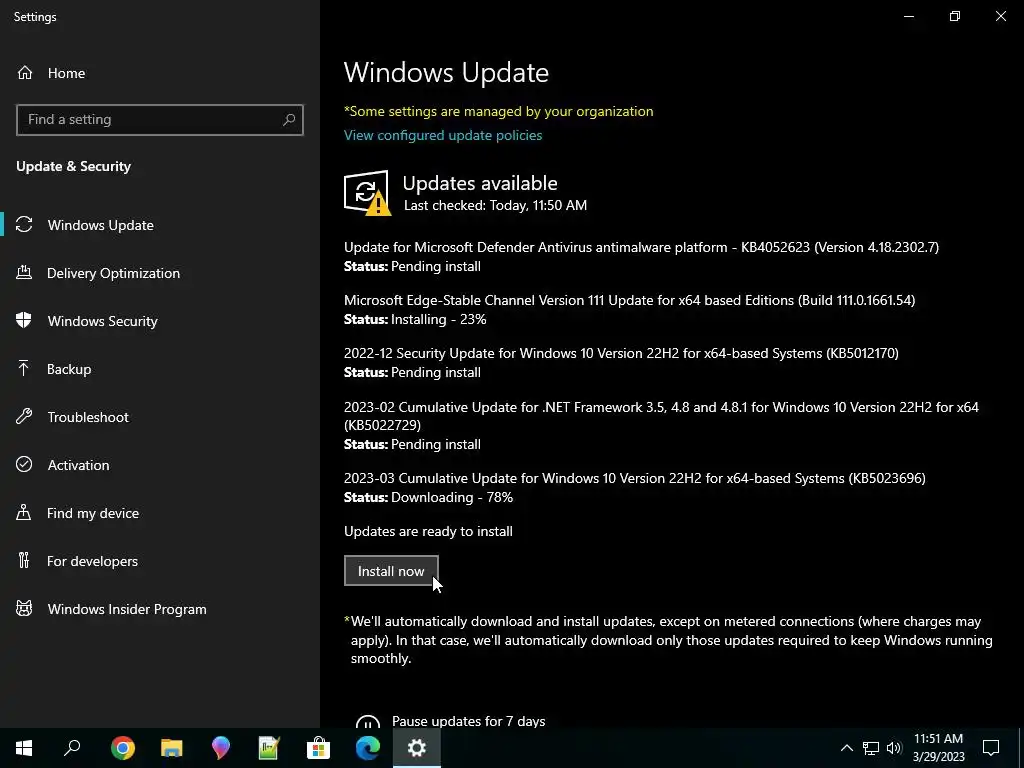Click the Install now button

coord(391,571)
